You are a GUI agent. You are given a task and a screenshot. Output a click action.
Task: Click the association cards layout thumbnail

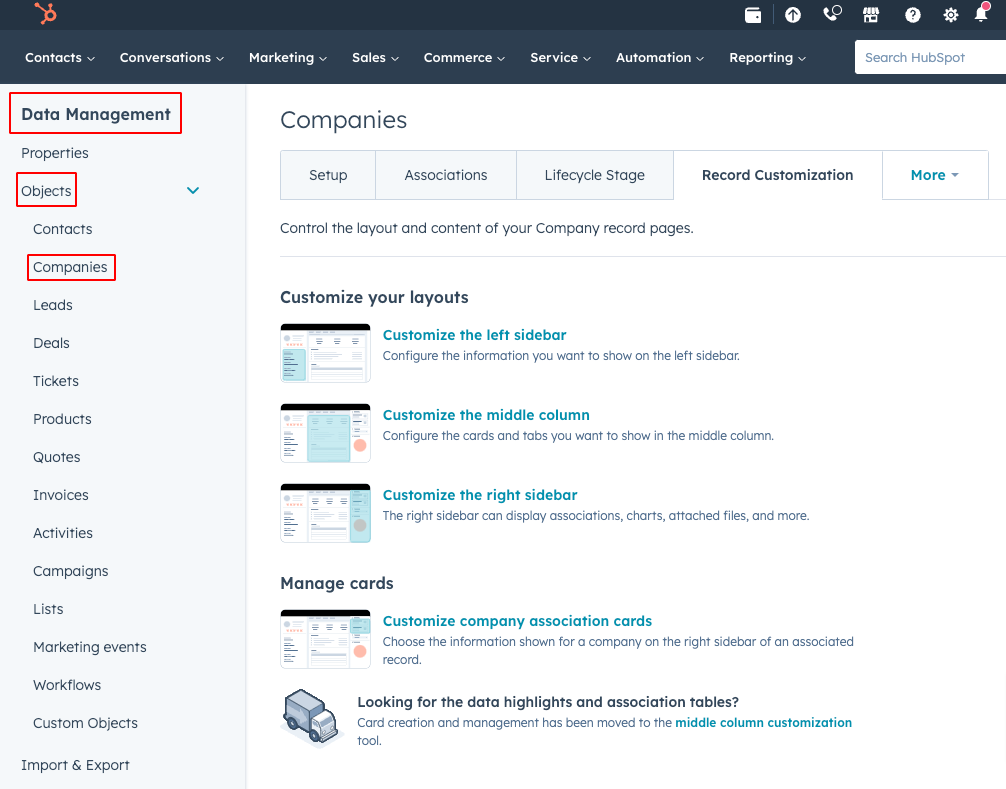(x=325, y=640)
